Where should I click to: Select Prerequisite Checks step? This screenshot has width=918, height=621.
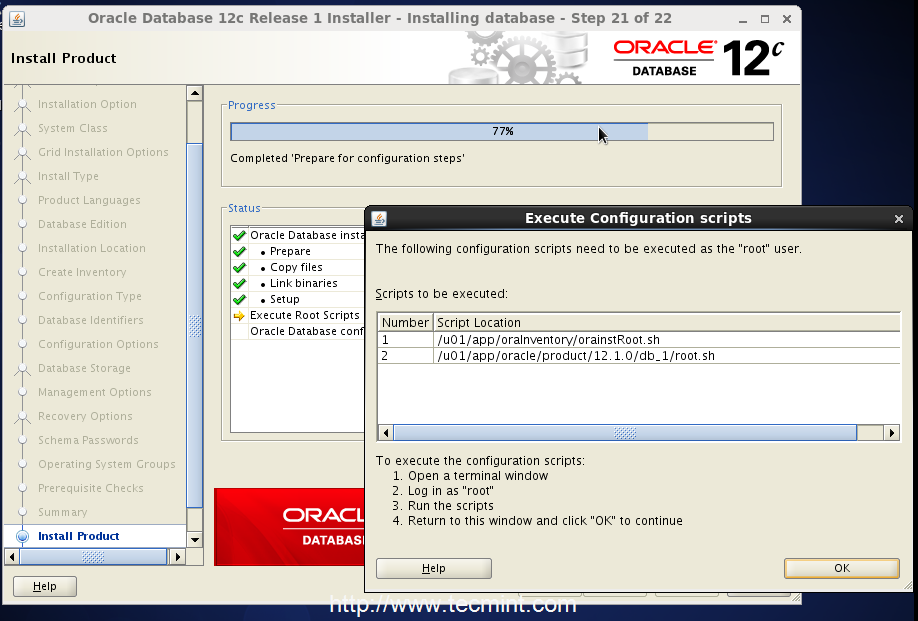tap(90, 488)
